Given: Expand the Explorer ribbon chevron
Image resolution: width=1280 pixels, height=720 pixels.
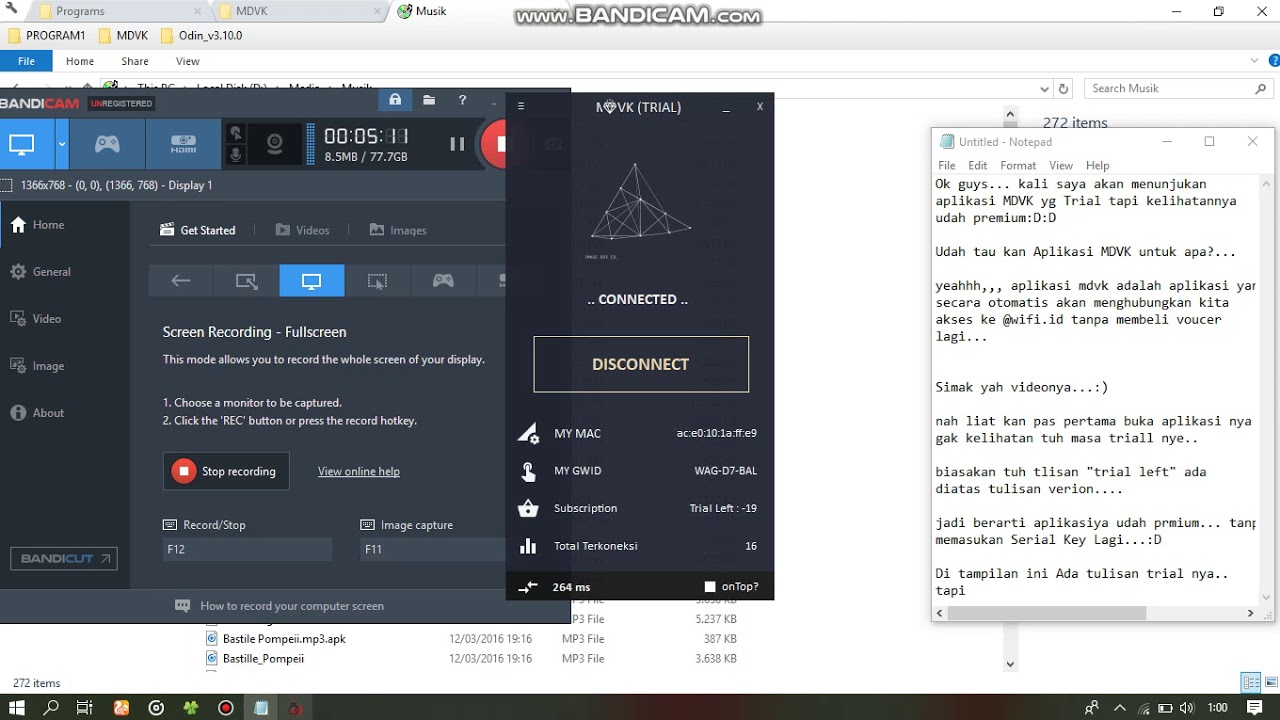Looking at the screenshot, I should 1256,61.
